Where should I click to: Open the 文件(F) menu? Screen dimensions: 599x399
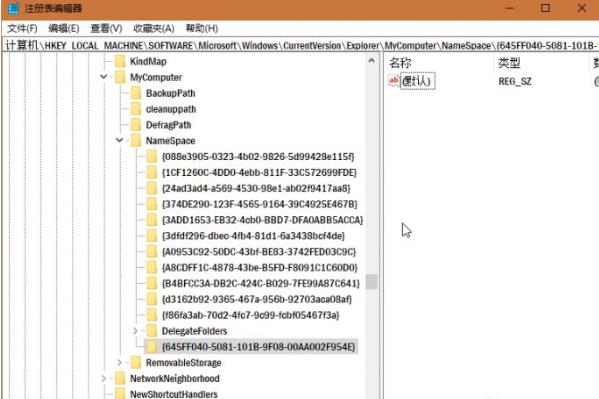click(23, 28)
